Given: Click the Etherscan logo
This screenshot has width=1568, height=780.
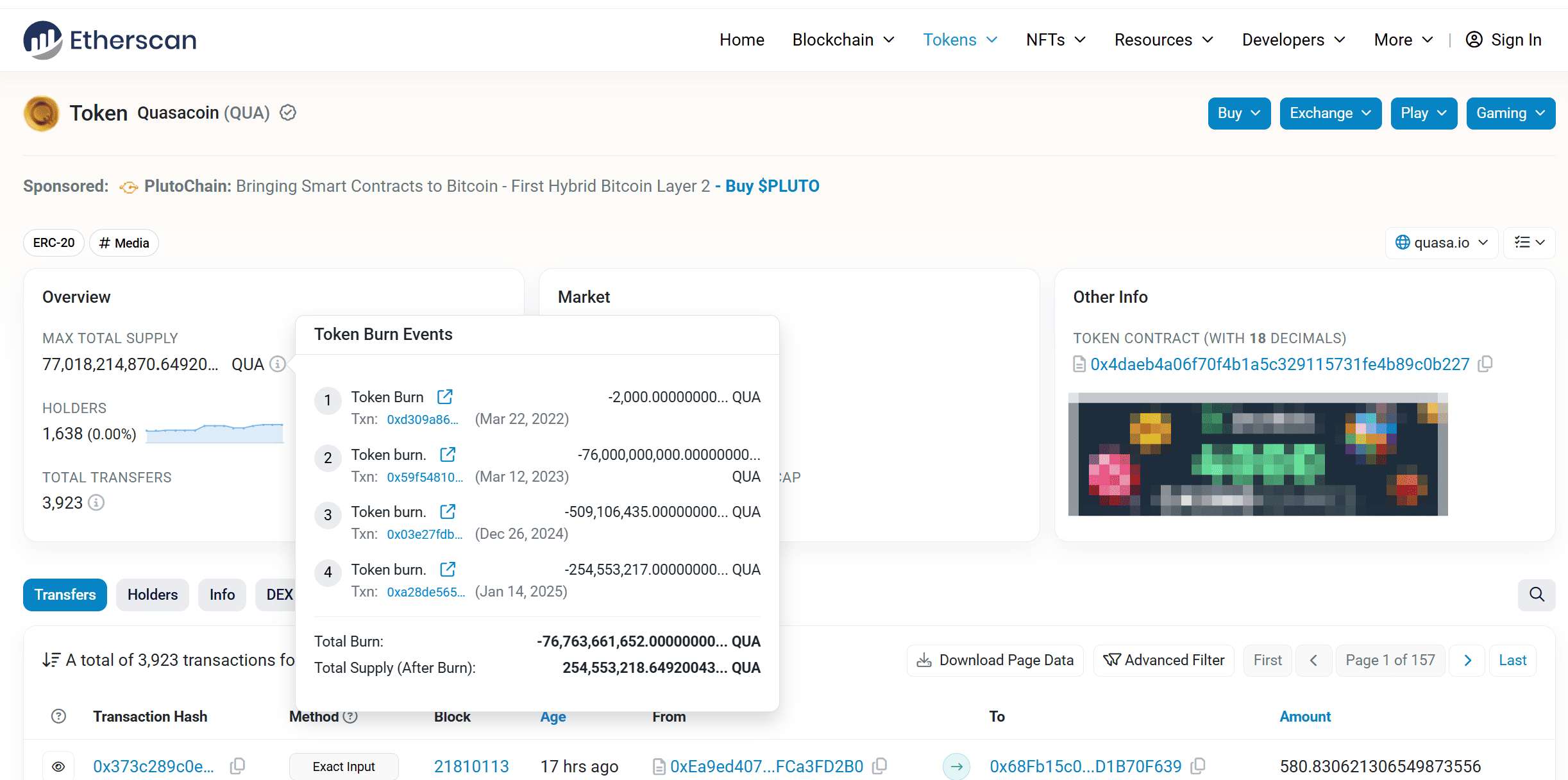Looking at the screenshot, I should tap(109, 39).
